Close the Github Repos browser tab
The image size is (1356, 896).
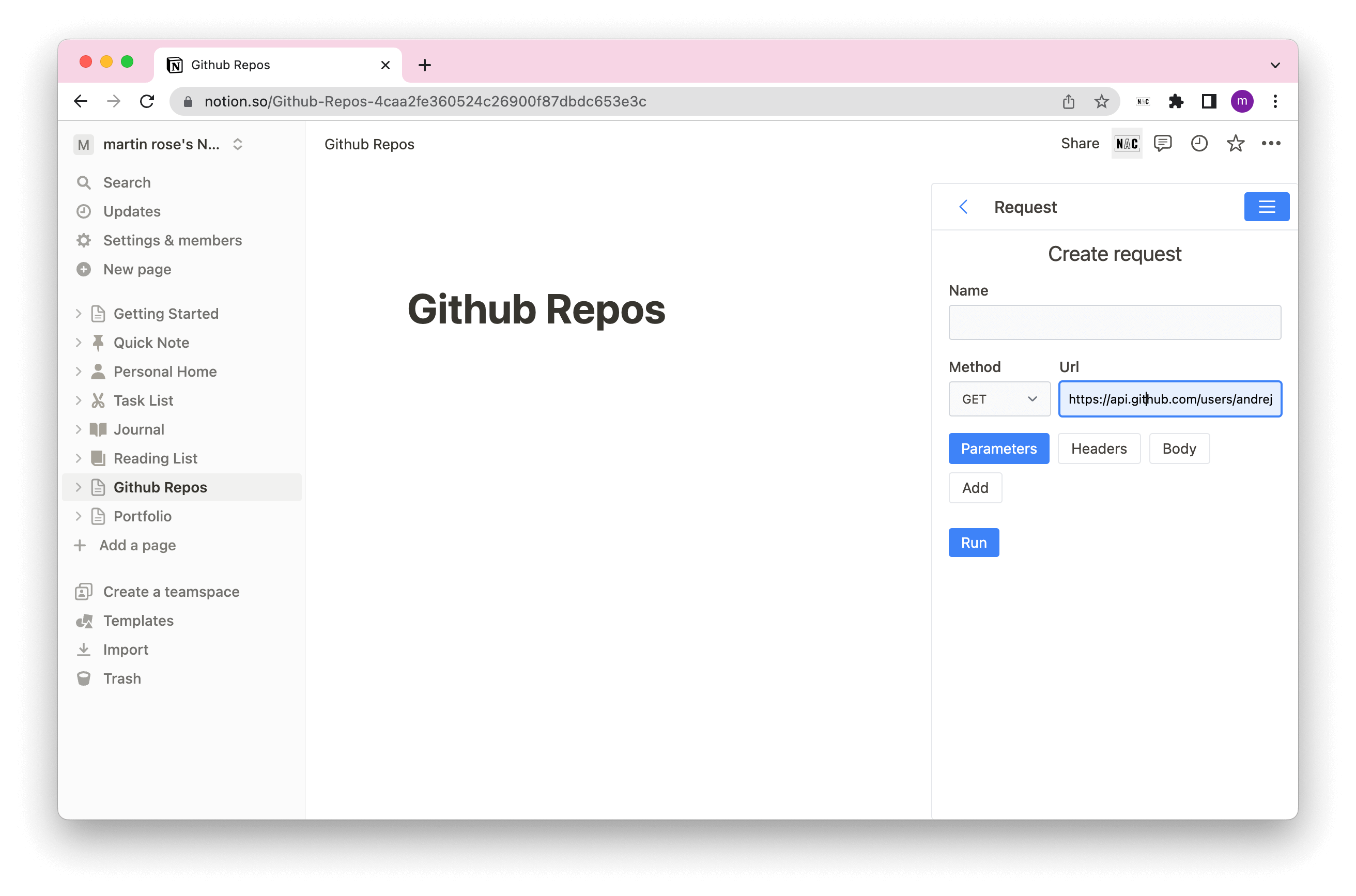pos(385,65)
